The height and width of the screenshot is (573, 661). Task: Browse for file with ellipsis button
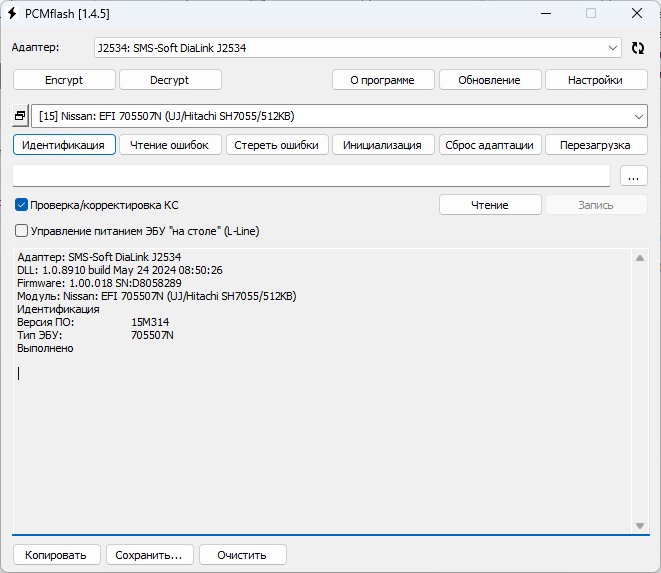(x=634, y=176)
